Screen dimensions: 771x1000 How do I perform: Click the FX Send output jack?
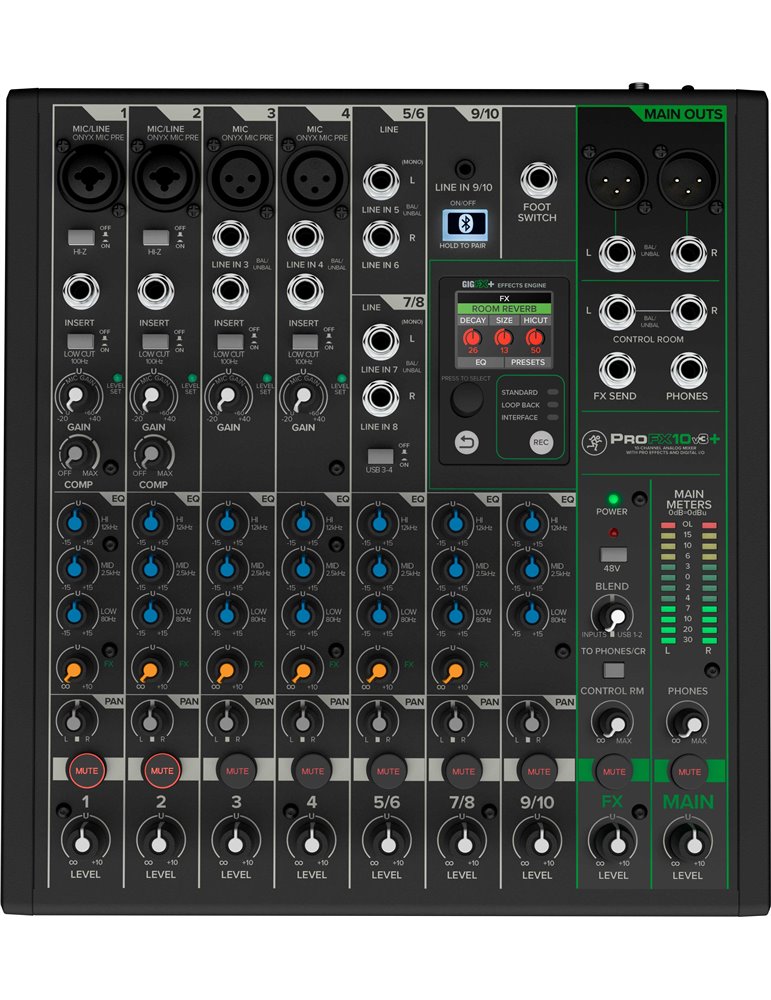616,370
